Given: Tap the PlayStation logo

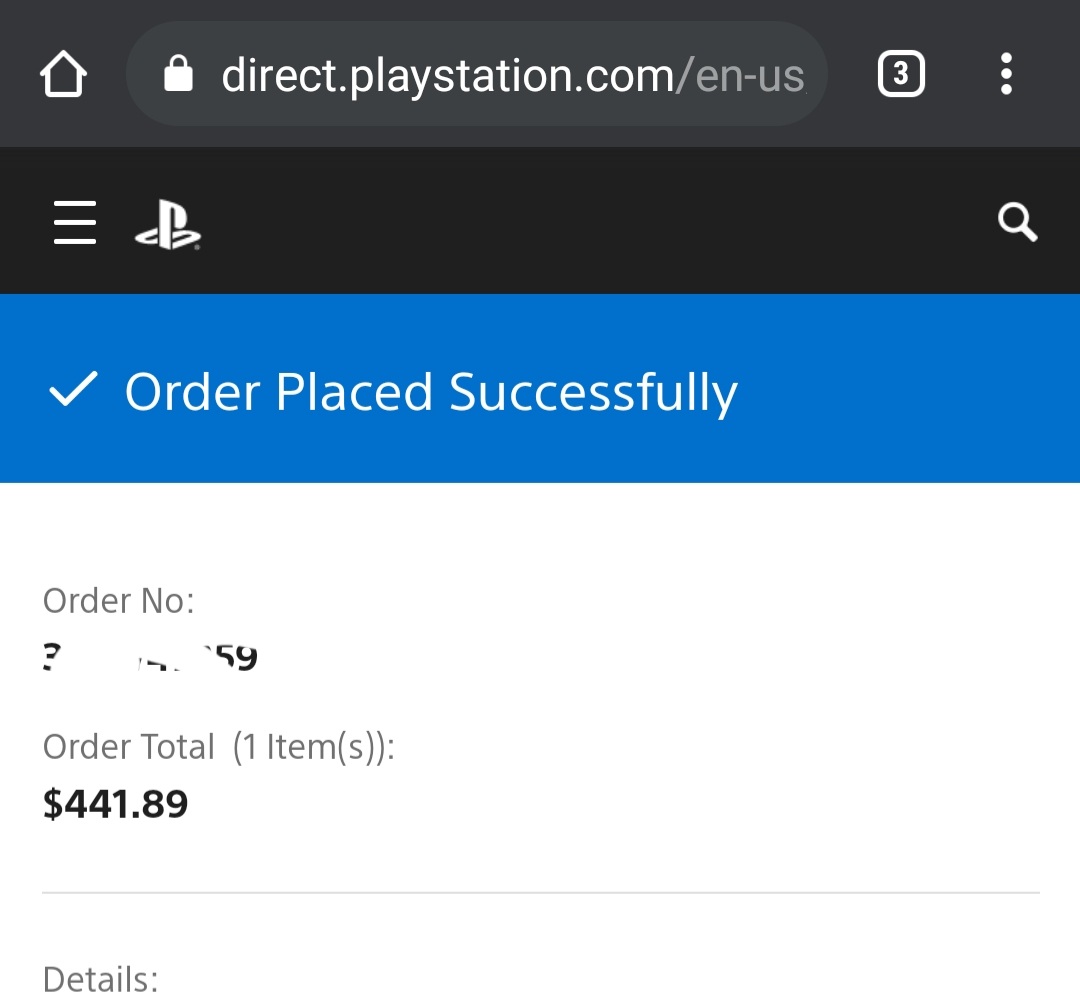Looking at the screenshot, I should tap(167, 224).
